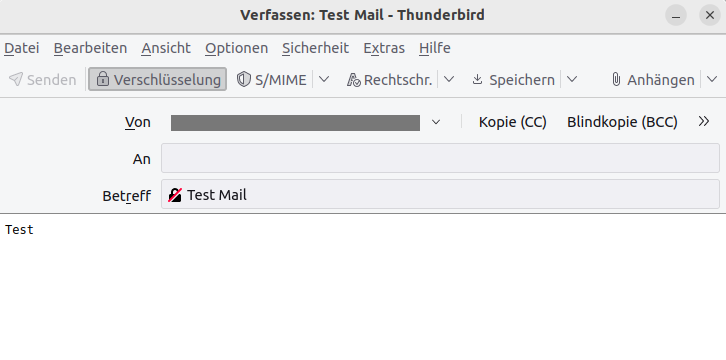Viewport: 726px width, 360px height.
Task: Add a Blindkopie (BCC) field
Action: tap(622, 122)
